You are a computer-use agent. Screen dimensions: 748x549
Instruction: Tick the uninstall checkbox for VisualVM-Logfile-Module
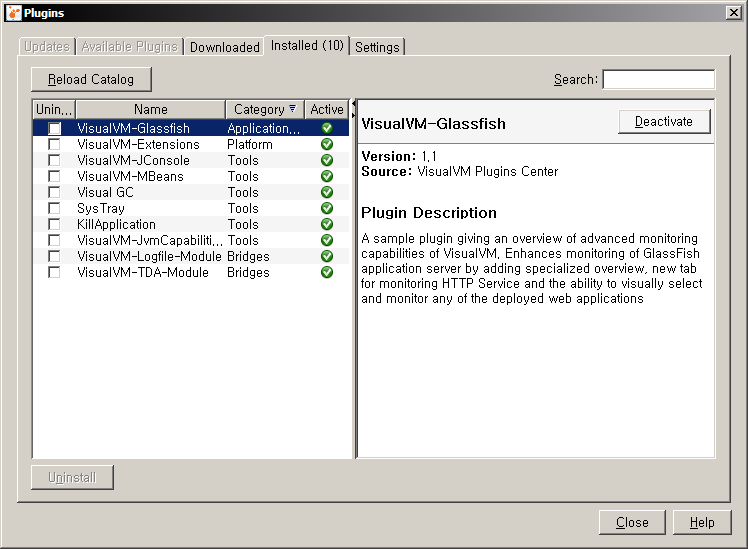coord(55,256)
